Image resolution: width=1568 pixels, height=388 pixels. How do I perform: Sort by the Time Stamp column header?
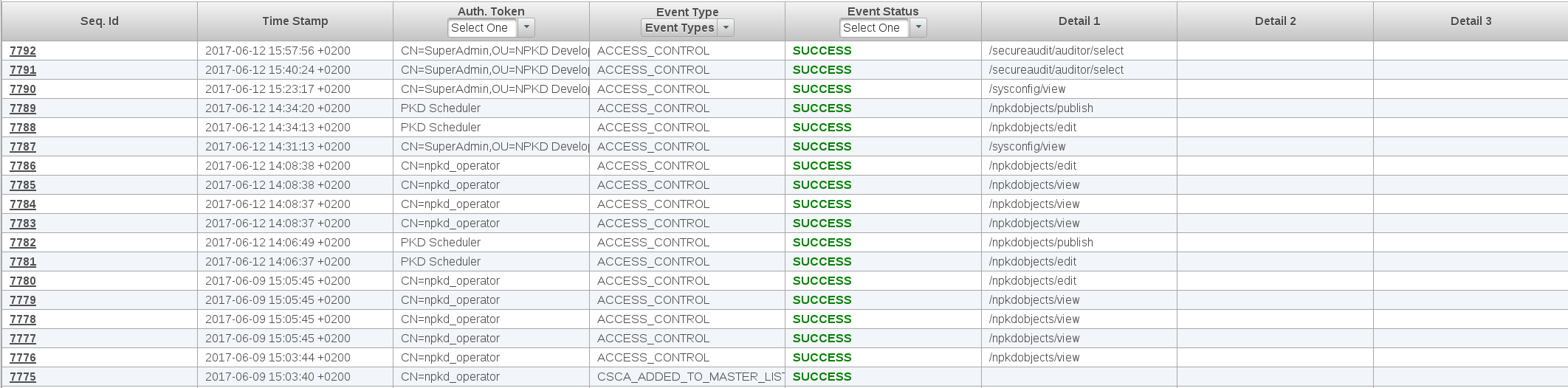(x=295, y=21)
